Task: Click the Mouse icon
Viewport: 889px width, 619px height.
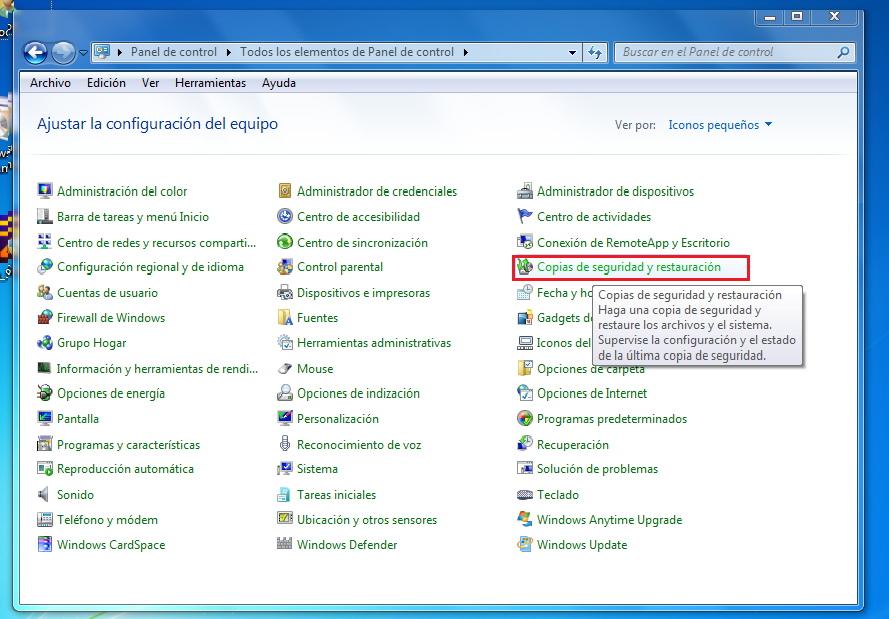Action: click(x=285, y=368)
